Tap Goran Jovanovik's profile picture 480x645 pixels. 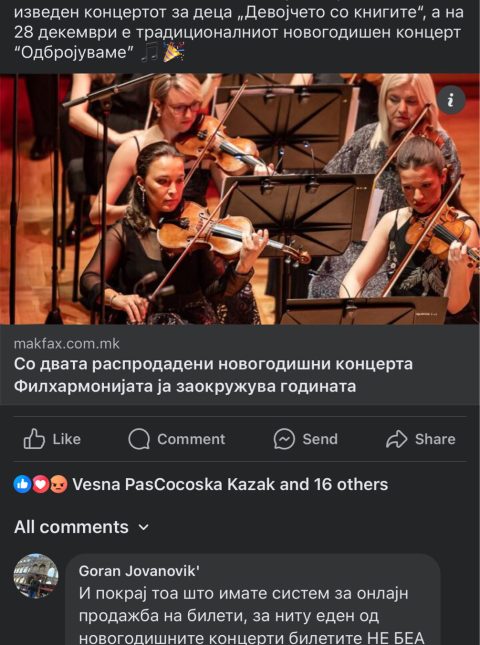pos(36,575)
